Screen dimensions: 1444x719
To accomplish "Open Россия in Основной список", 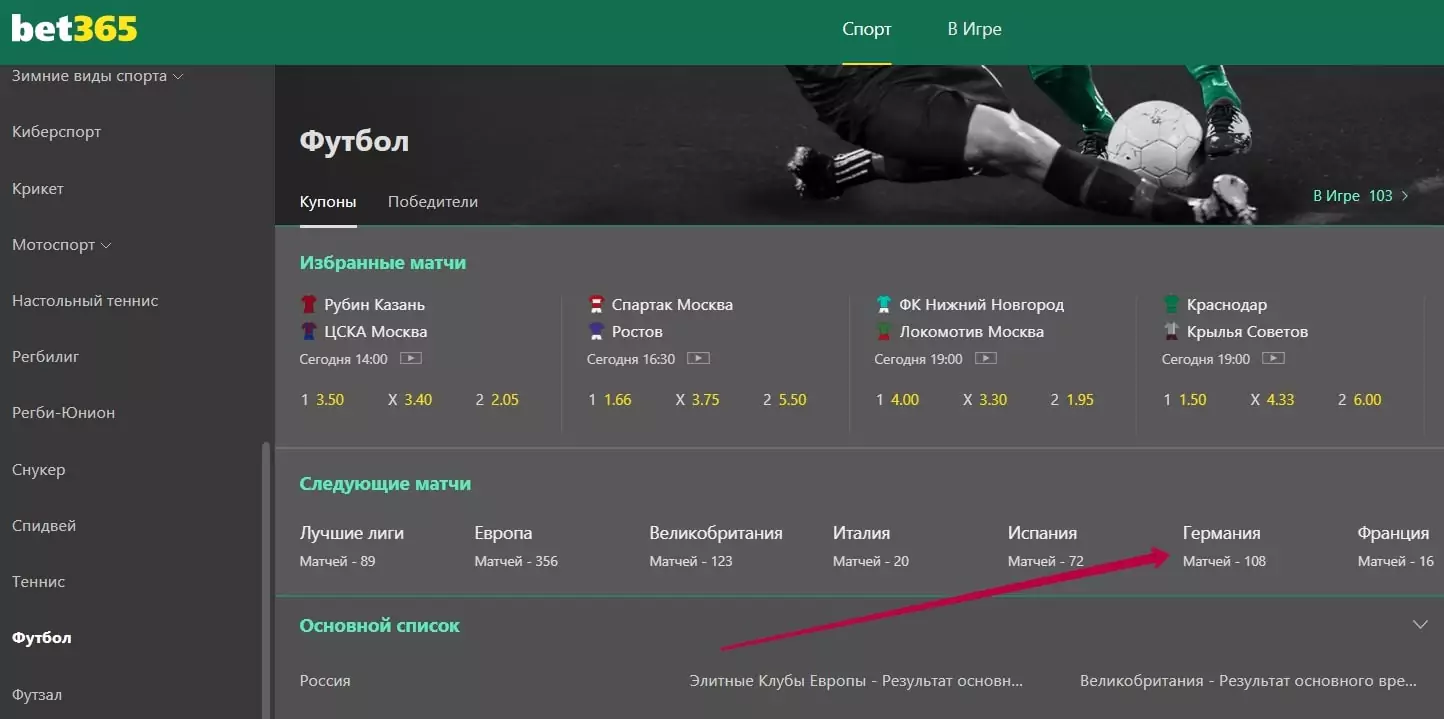I will (x=325, y=681).
